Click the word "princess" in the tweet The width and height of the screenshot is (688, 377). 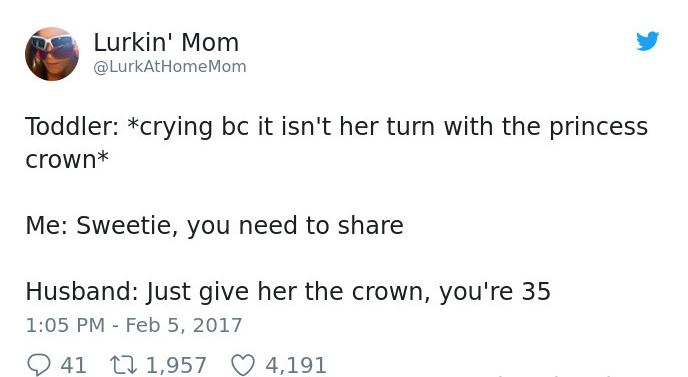coord(598,127)
